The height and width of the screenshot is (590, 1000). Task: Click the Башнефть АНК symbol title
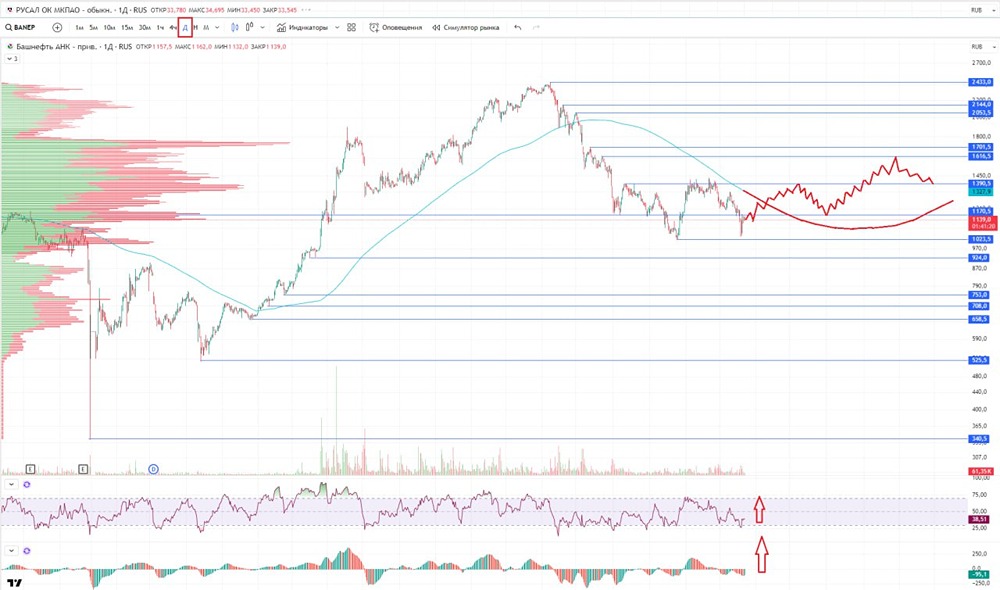point(41,47)
